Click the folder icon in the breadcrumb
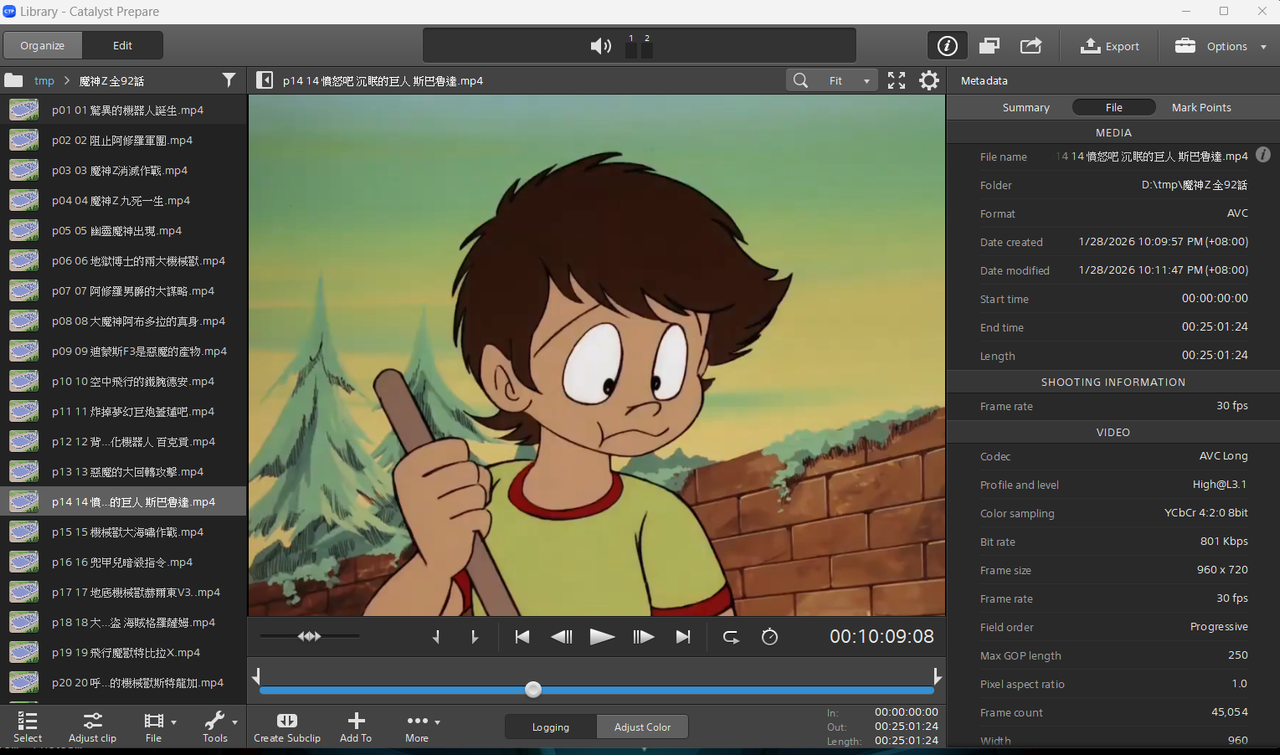The image size is (1280, 755). pos(14,80)
